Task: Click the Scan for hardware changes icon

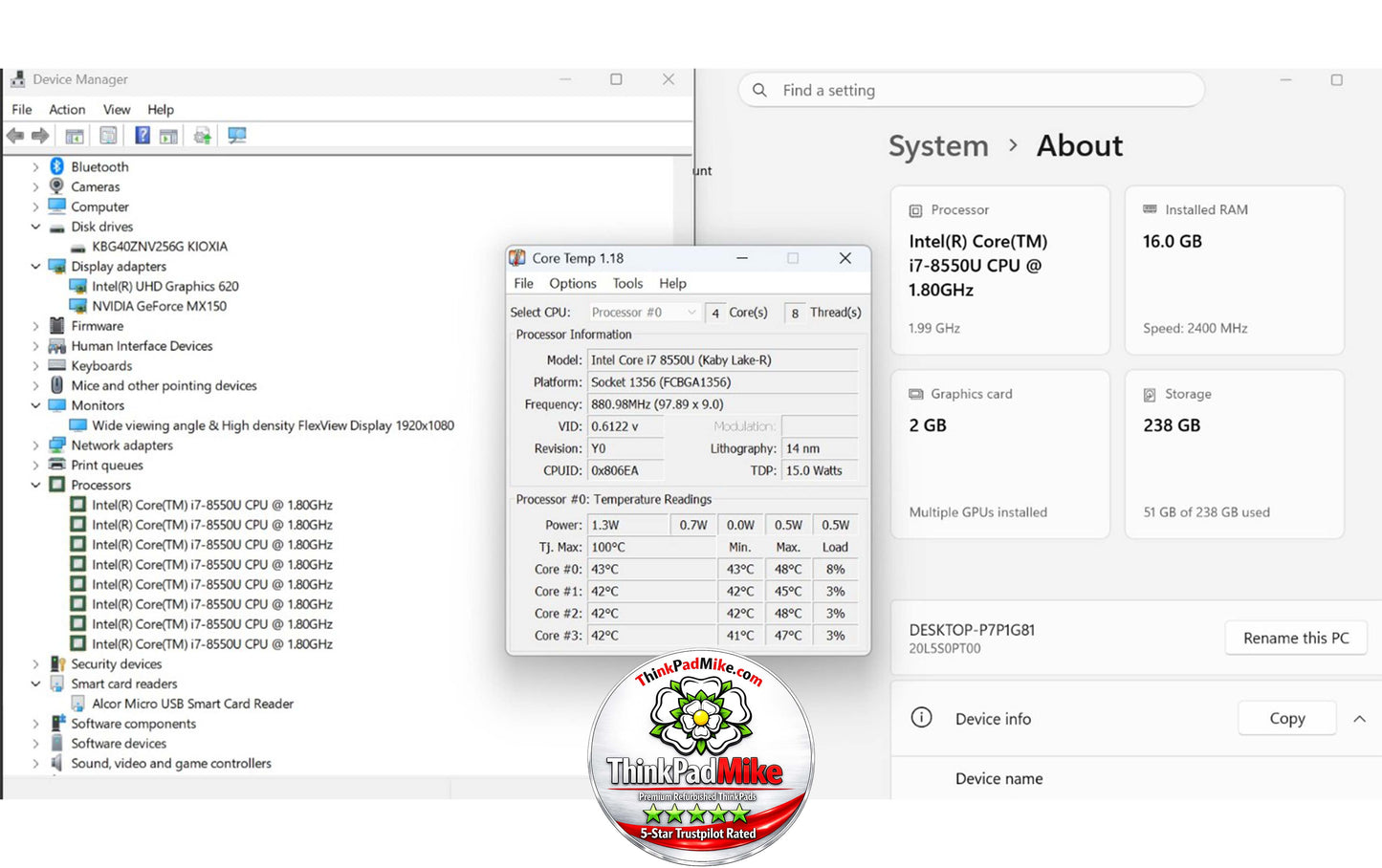Action: 237,136
